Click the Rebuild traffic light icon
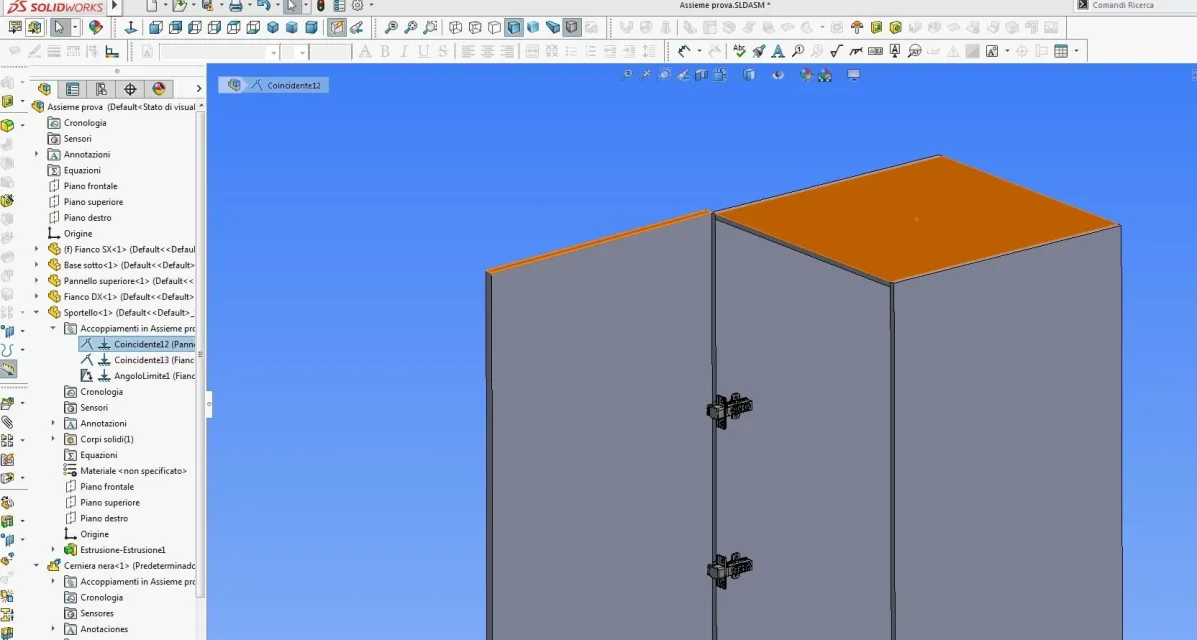Screen dimensions: 1197x640 [x=321, y=5]
